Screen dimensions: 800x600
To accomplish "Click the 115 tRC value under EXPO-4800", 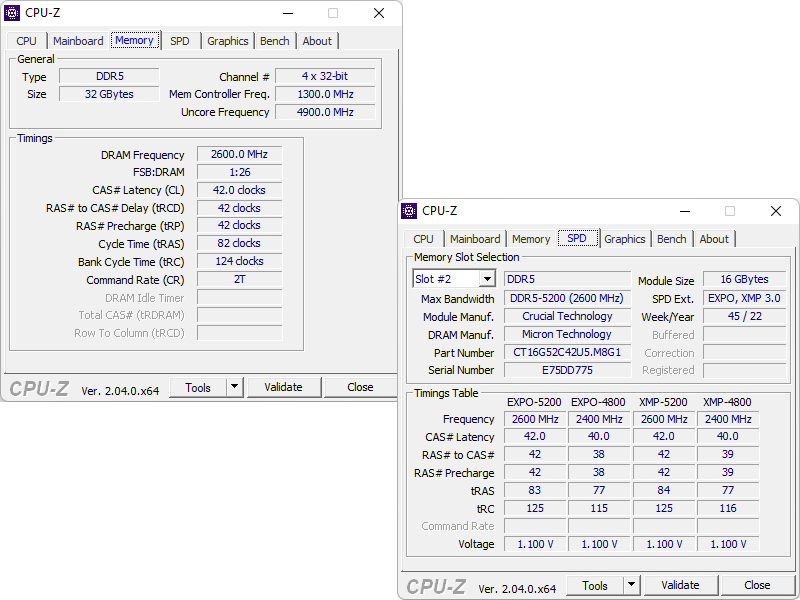I will (599, 508).
